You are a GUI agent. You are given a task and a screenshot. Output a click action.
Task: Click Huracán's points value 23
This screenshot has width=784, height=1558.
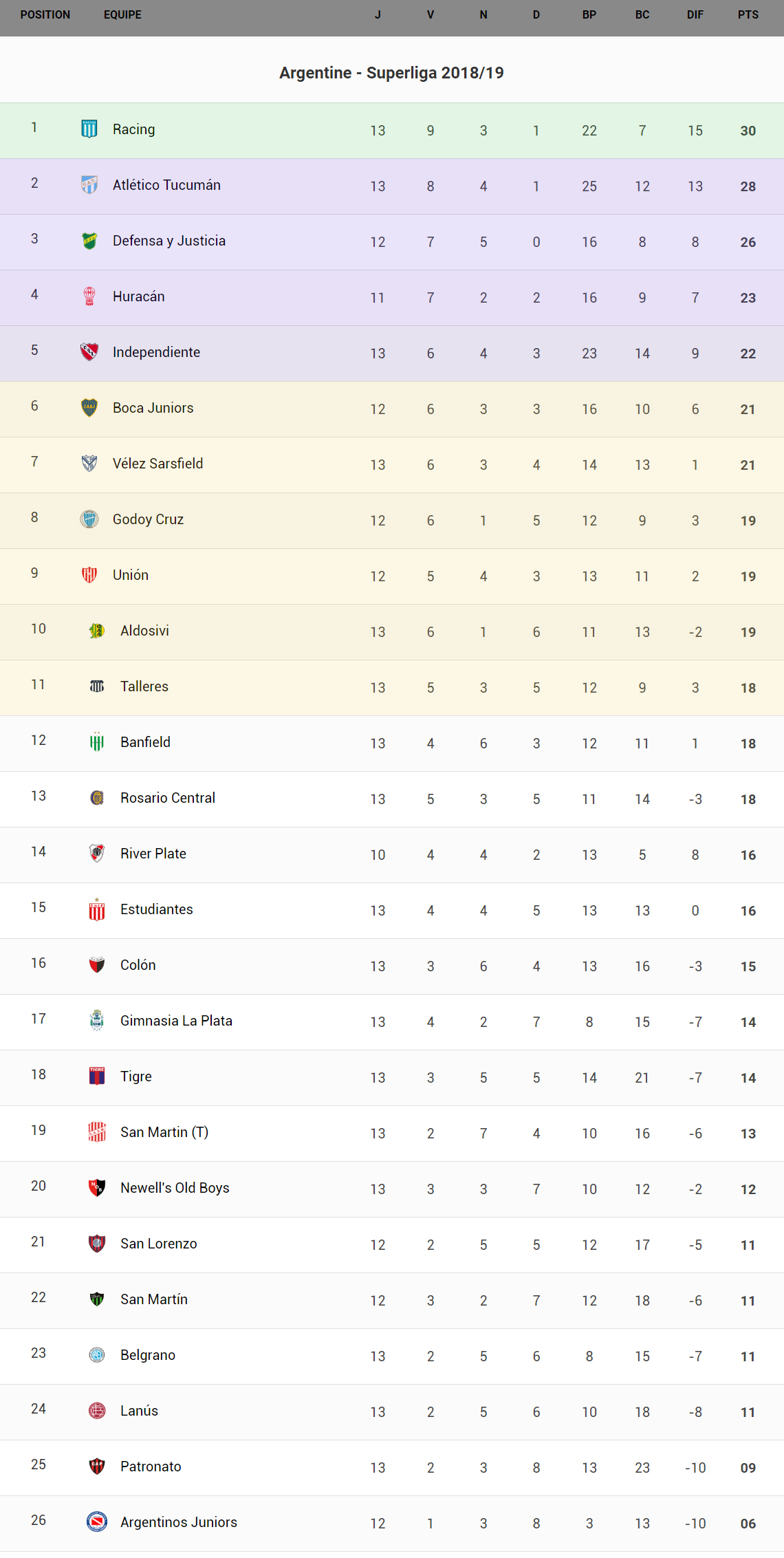[x=748, y=298]
